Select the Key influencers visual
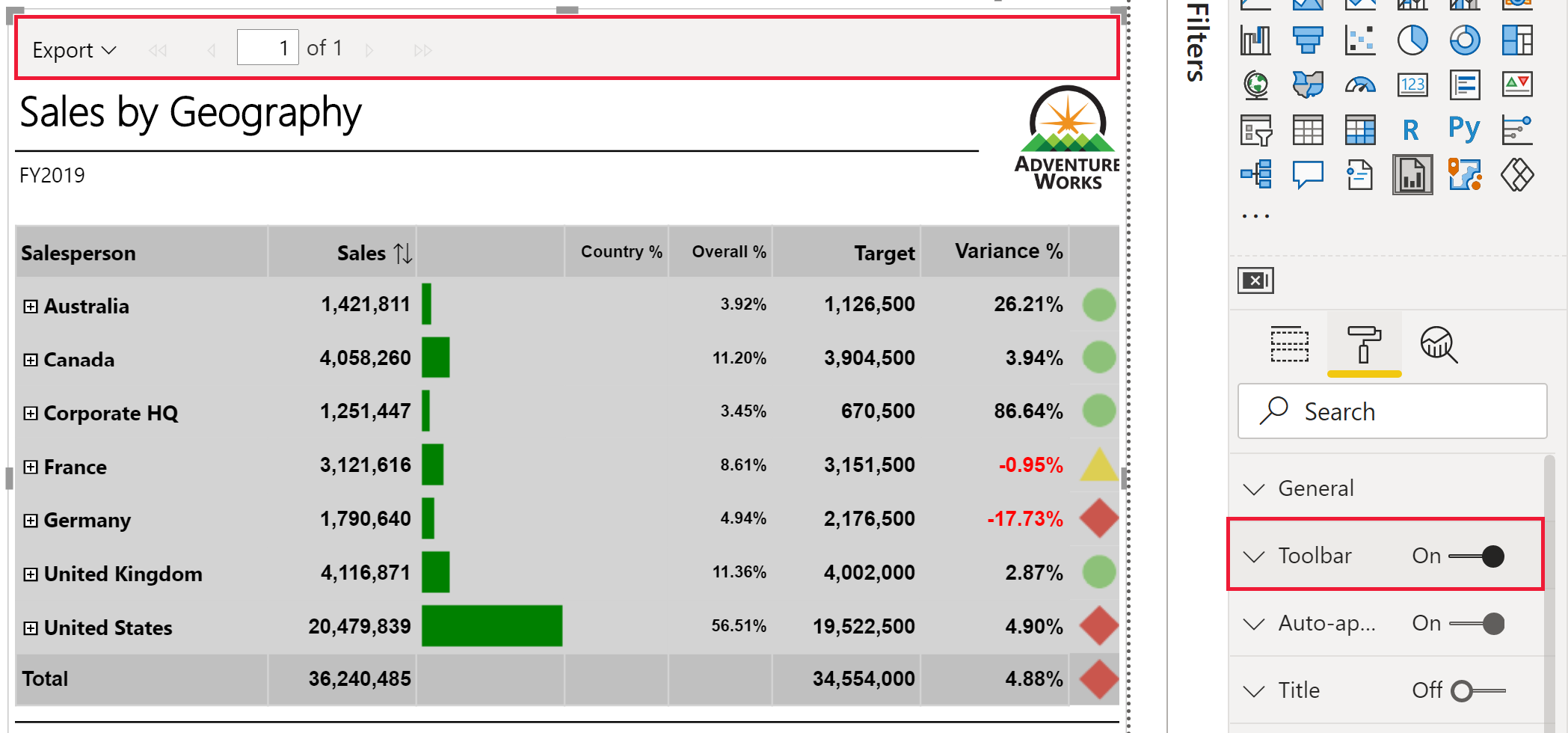 (x=1517, y=130)
